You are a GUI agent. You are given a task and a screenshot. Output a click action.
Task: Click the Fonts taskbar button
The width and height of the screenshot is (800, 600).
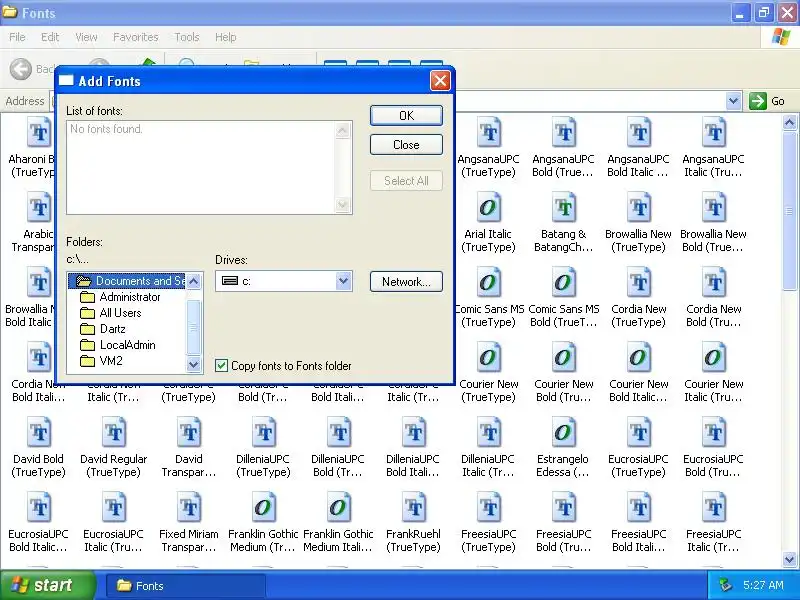pos(186,586)
